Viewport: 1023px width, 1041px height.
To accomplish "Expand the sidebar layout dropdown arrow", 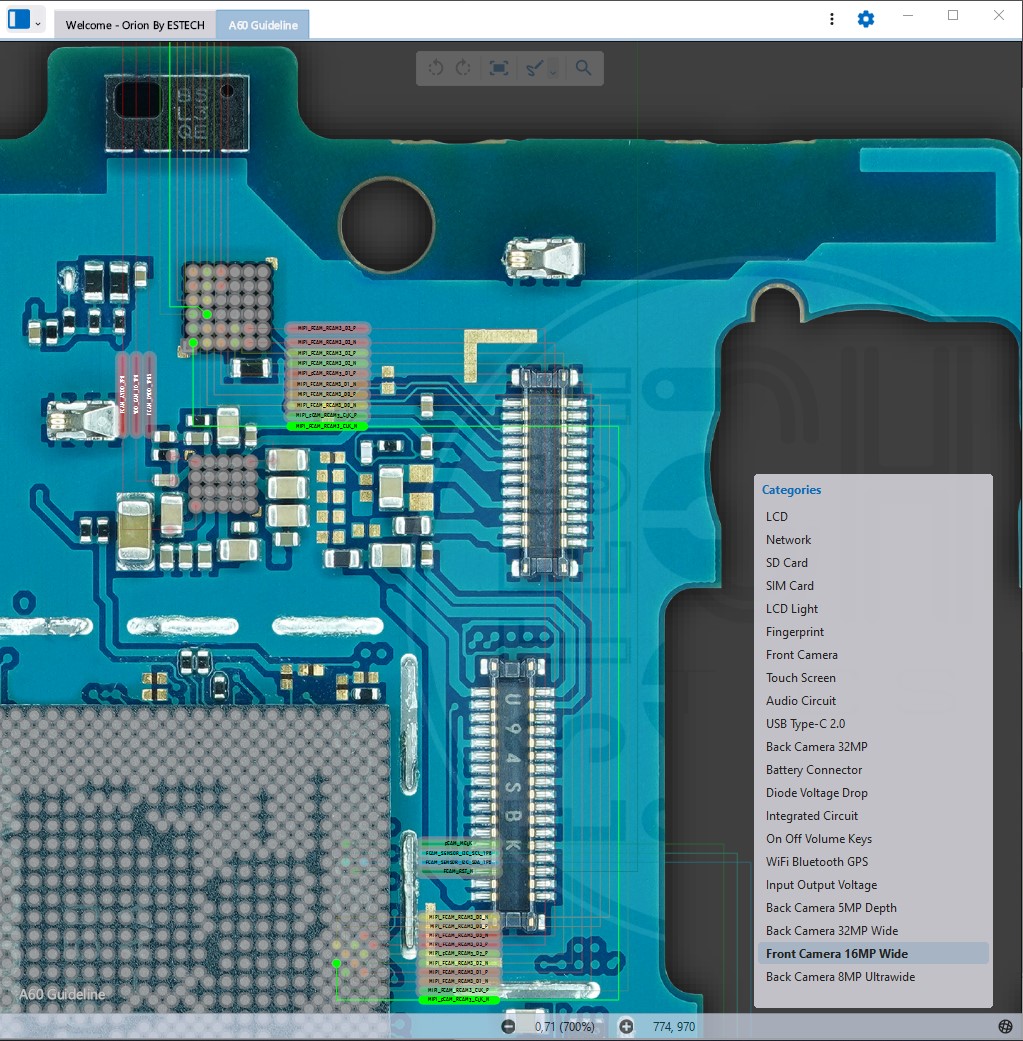I will 38,21.
